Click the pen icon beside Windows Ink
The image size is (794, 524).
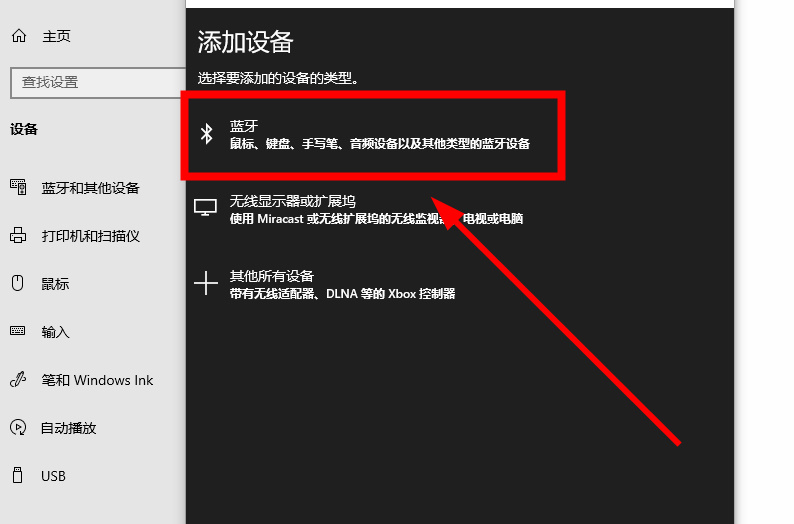coord(18,380)
